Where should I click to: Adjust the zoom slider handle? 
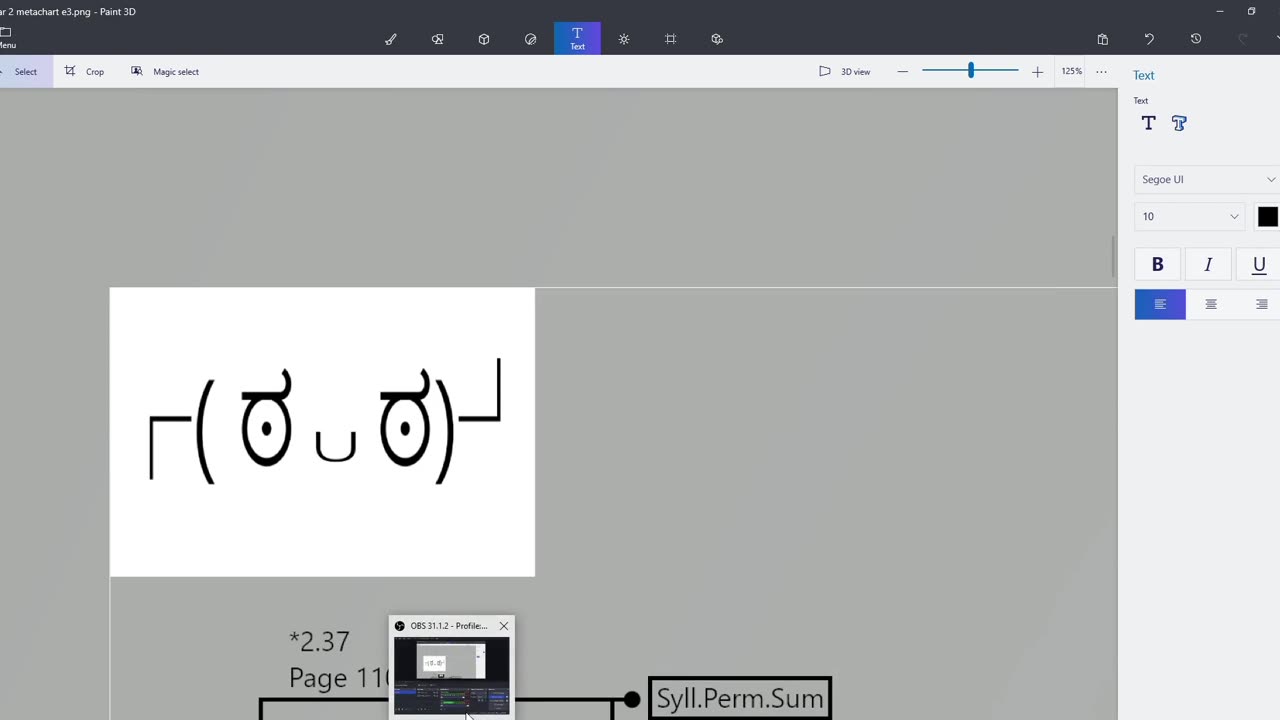[x=971, y=71]
